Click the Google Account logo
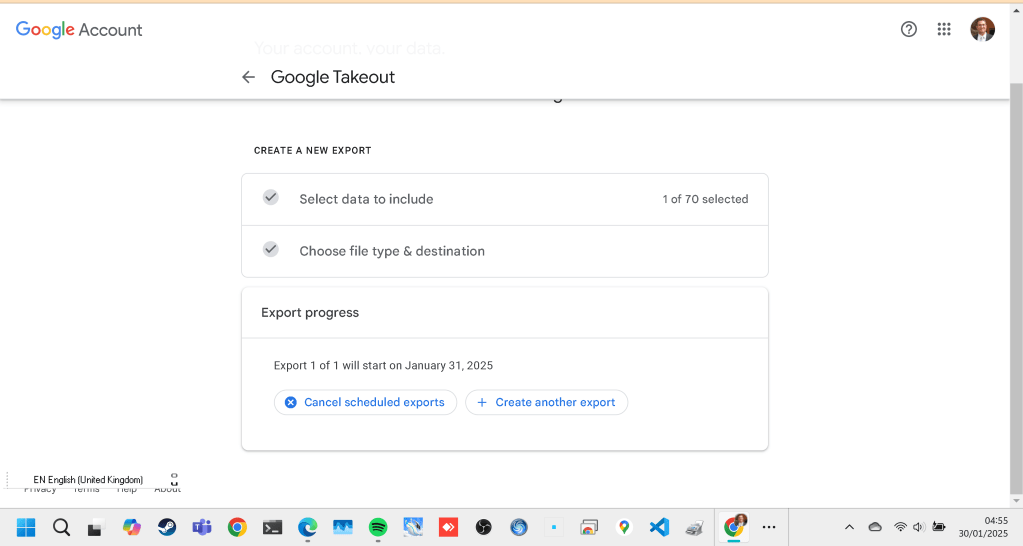The image size is (1023, 546). (x=79, y=29)
